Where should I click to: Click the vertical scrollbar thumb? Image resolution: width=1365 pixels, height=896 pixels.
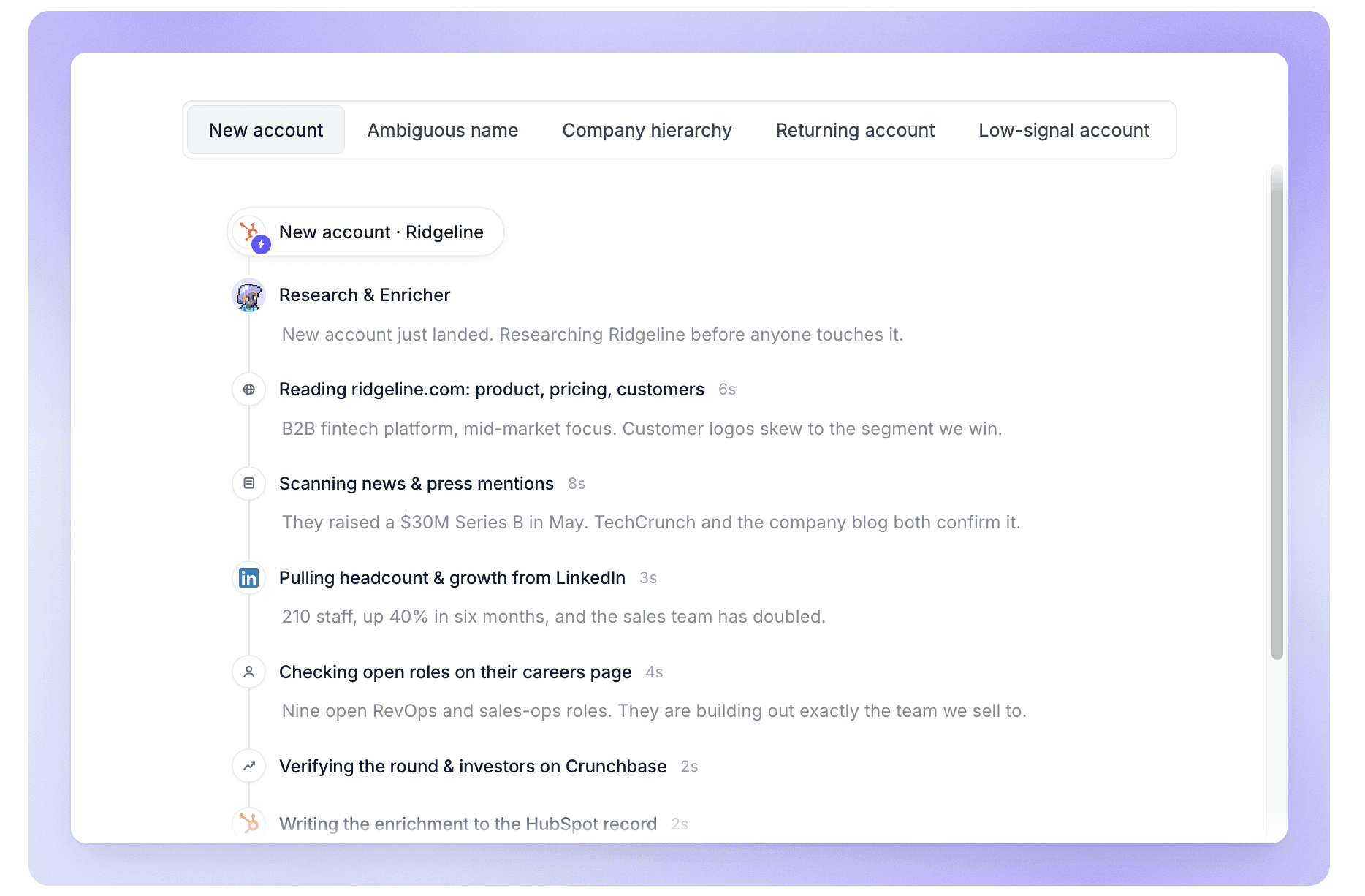click(1277, 413)
